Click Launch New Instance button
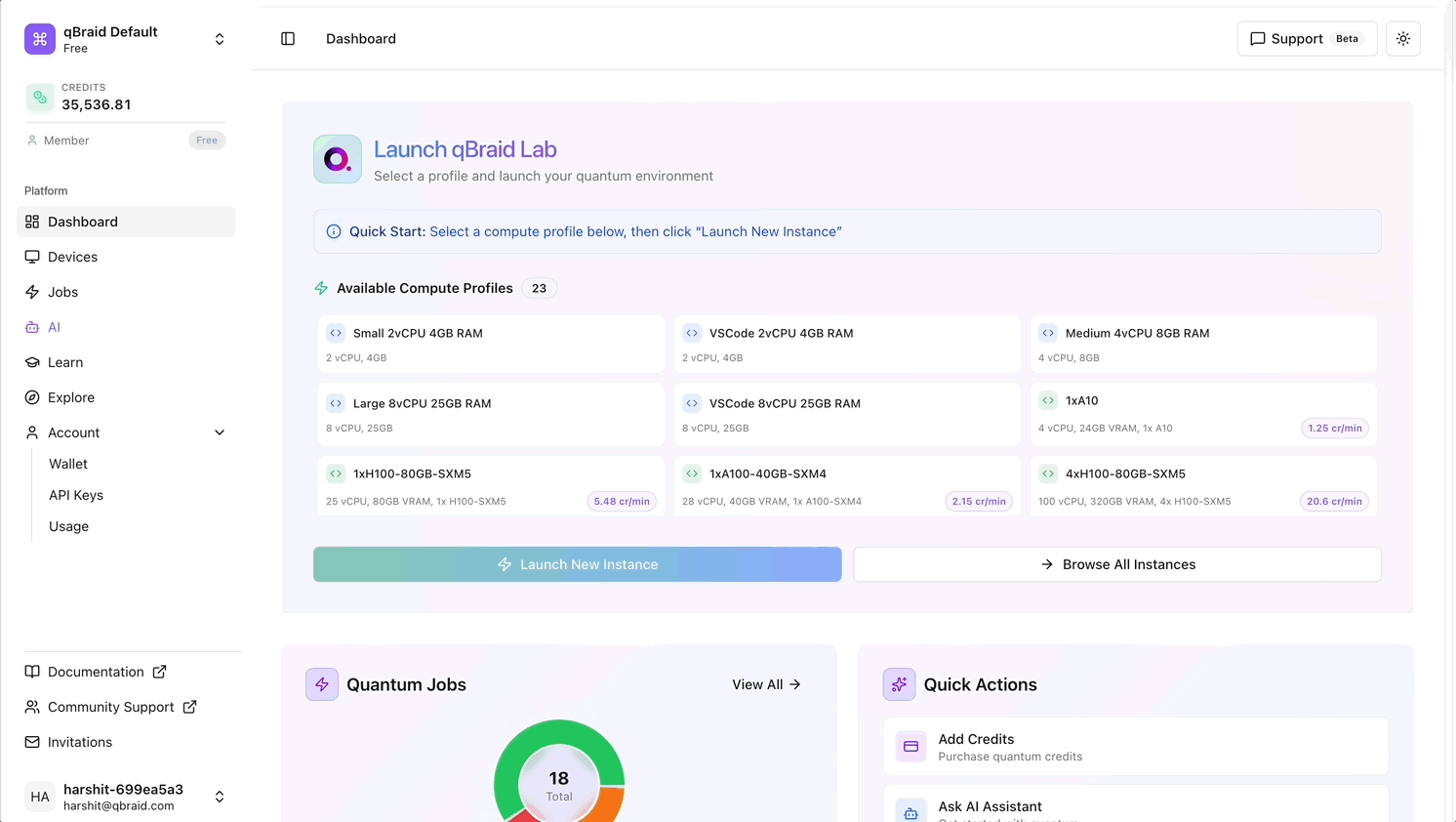This screenshot has width=1456, height=822. point(577,564)
